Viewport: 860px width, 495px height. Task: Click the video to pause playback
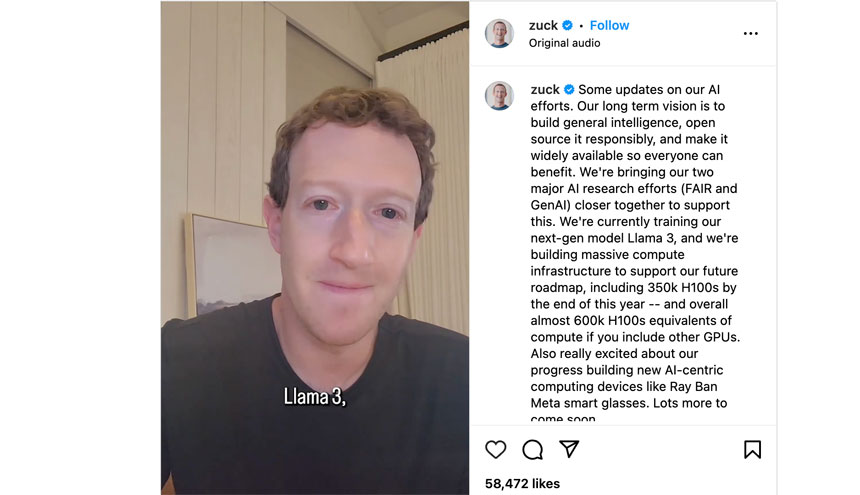[x=315, y=248]
